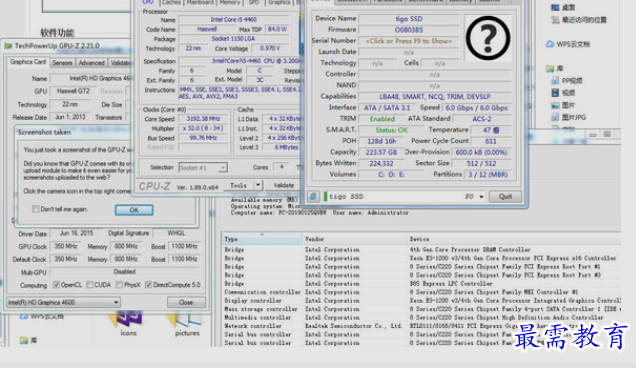
Task: Switch to Graphics Card tab in GPU-Z
Action: click(28, 62)
